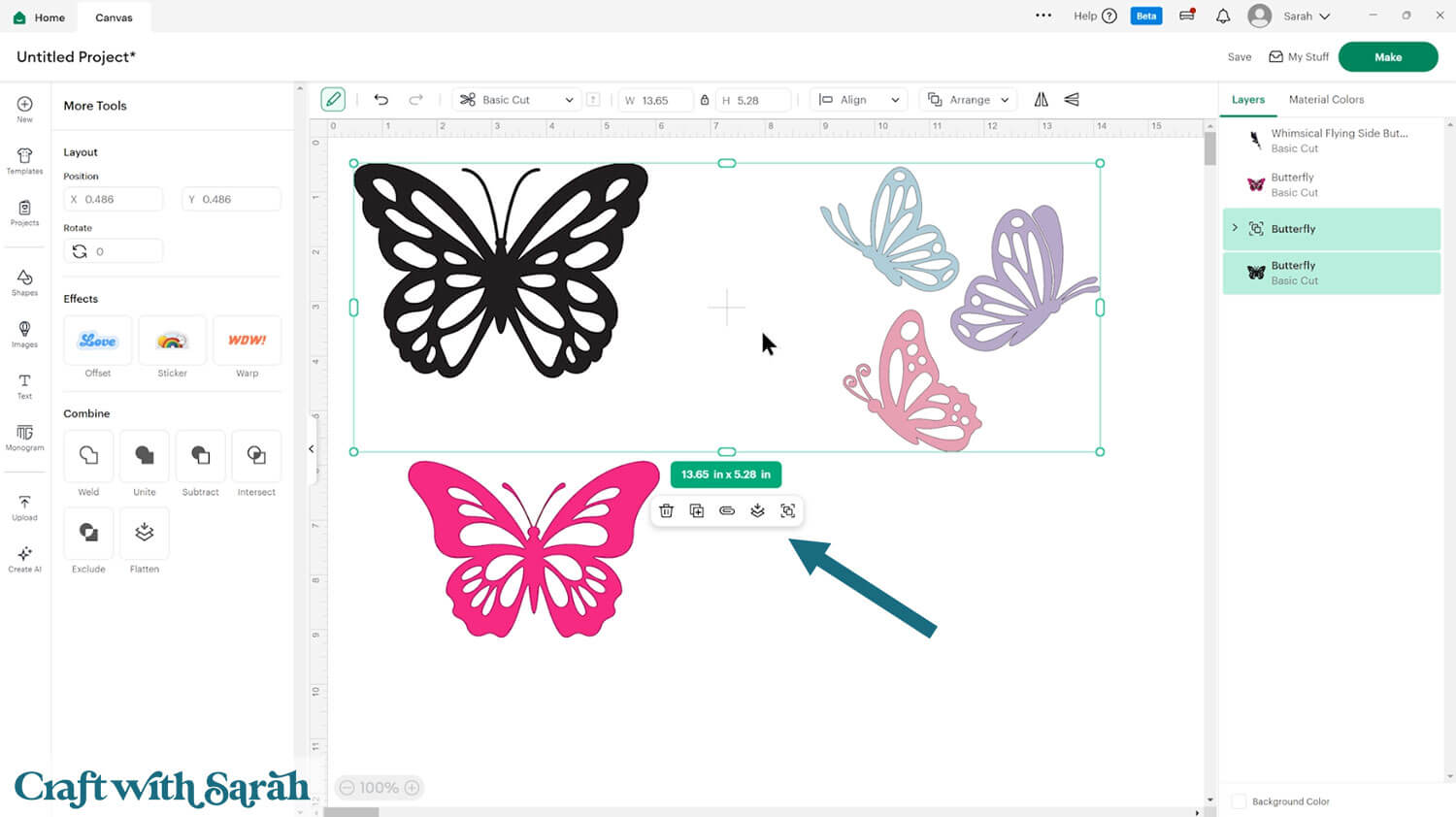Attach selection via floating toolbar
Viewport: 1456px width, 817px height.
pyautogui.click(x=727, y=510)
